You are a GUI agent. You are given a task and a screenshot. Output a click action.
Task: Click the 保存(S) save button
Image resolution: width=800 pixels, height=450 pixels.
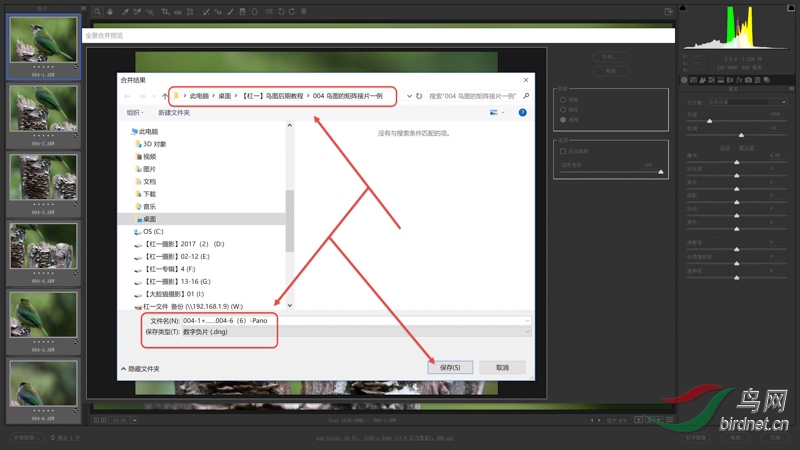point(449,368)
